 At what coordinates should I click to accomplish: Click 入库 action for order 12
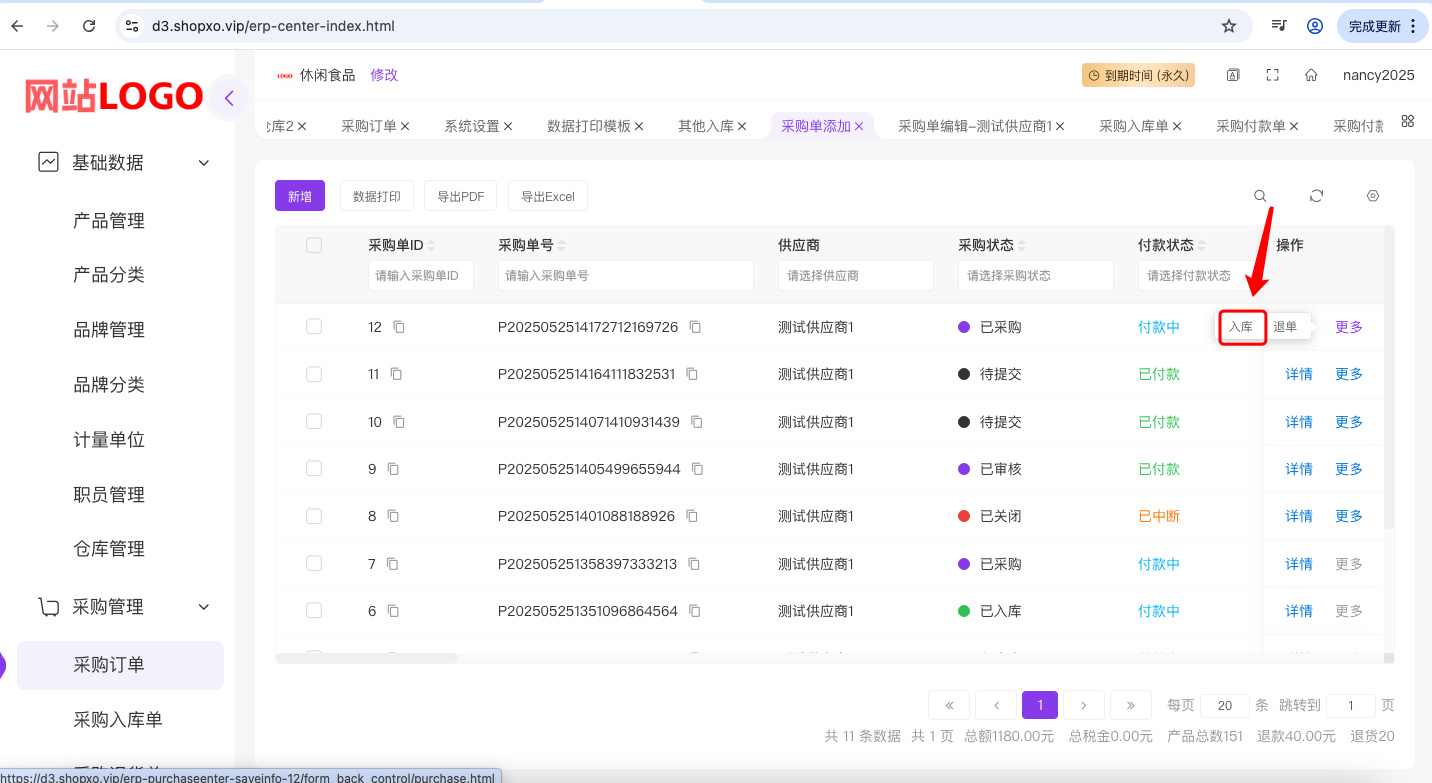(1241, 327)
